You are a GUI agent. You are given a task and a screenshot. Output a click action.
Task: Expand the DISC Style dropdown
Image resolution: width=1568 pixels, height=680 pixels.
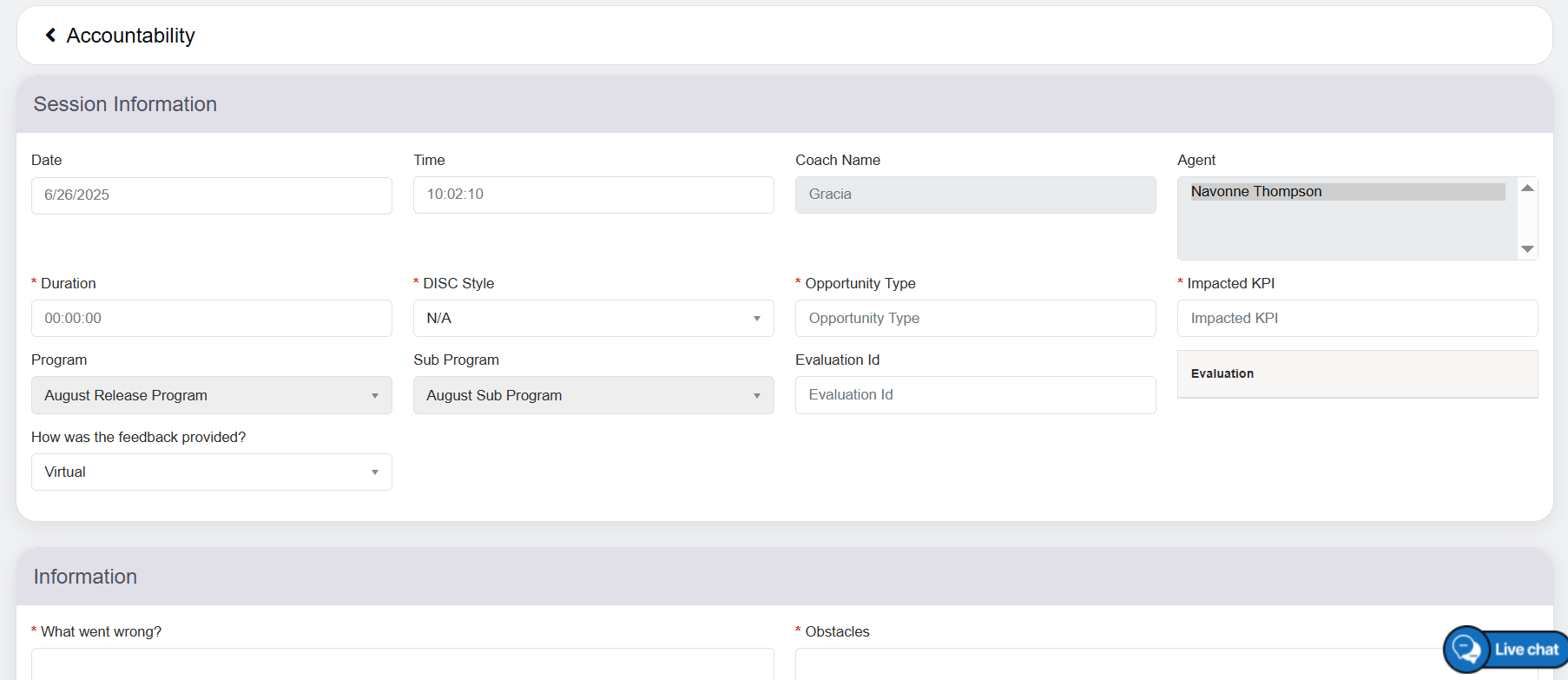(593, 319)
